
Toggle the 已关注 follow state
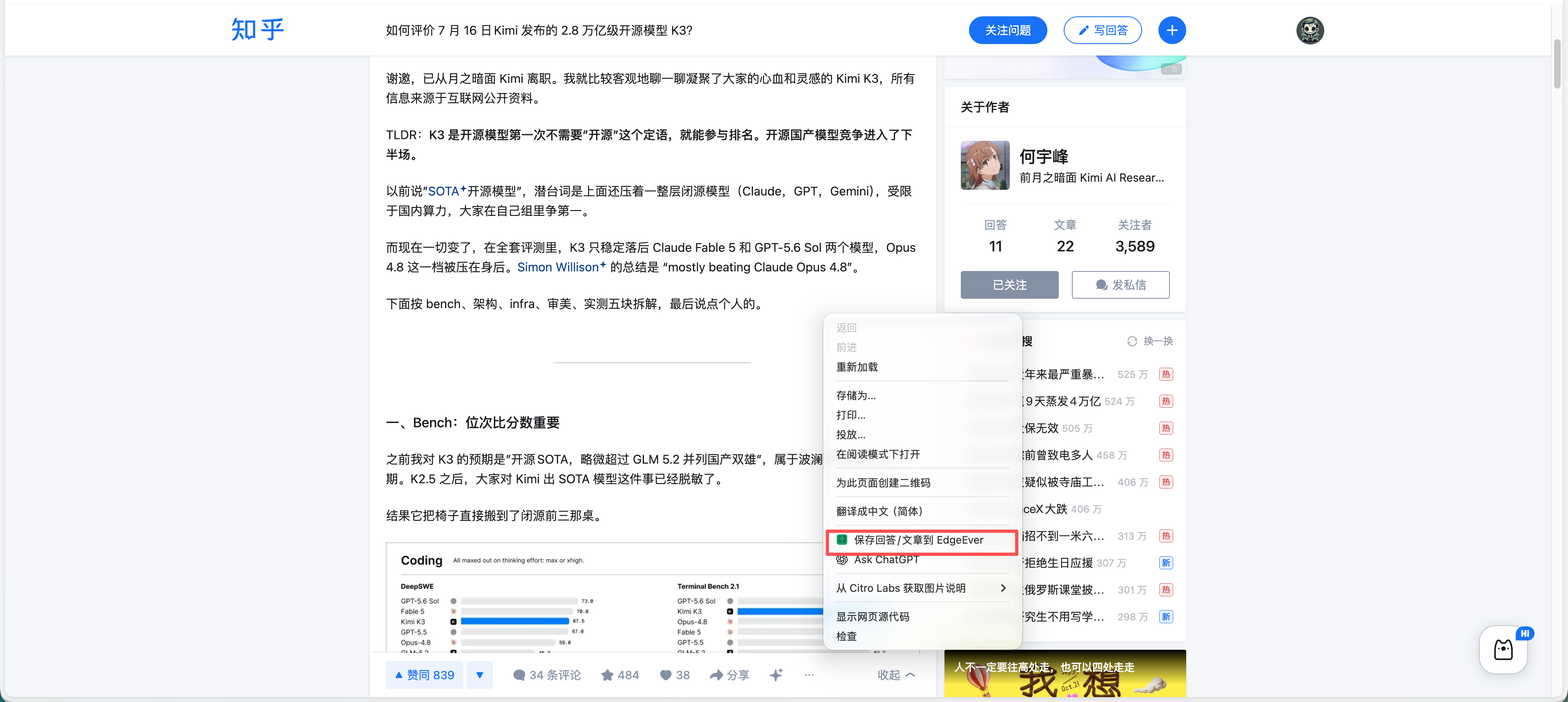[x=1009, y=285]
